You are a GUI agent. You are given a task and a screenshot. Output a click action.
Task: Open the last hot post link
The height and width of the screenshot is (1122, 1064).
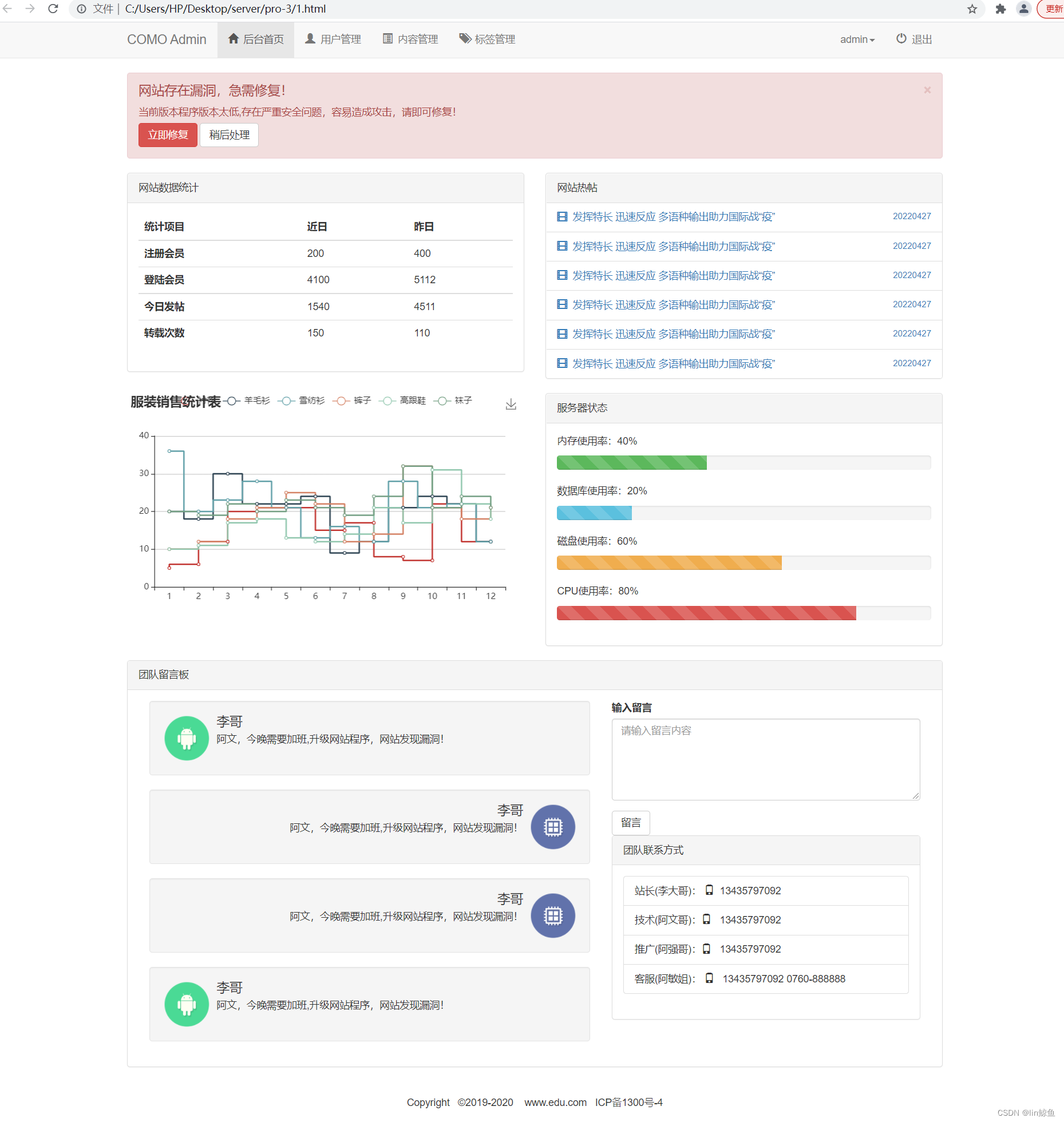pos(673,364)
